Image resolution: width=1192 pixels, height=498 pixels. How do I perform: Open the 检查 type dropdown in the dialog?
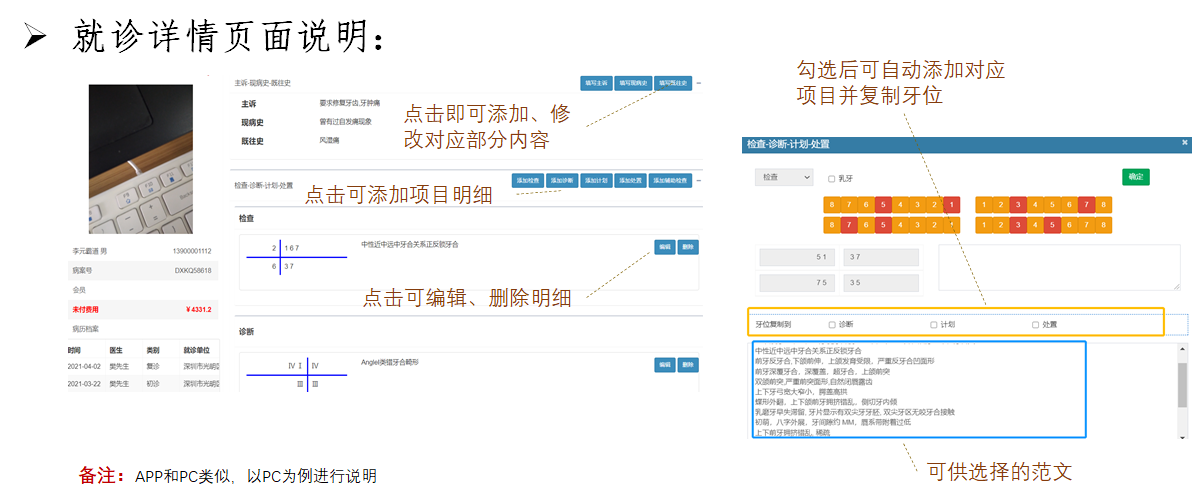tap(784, 176)
